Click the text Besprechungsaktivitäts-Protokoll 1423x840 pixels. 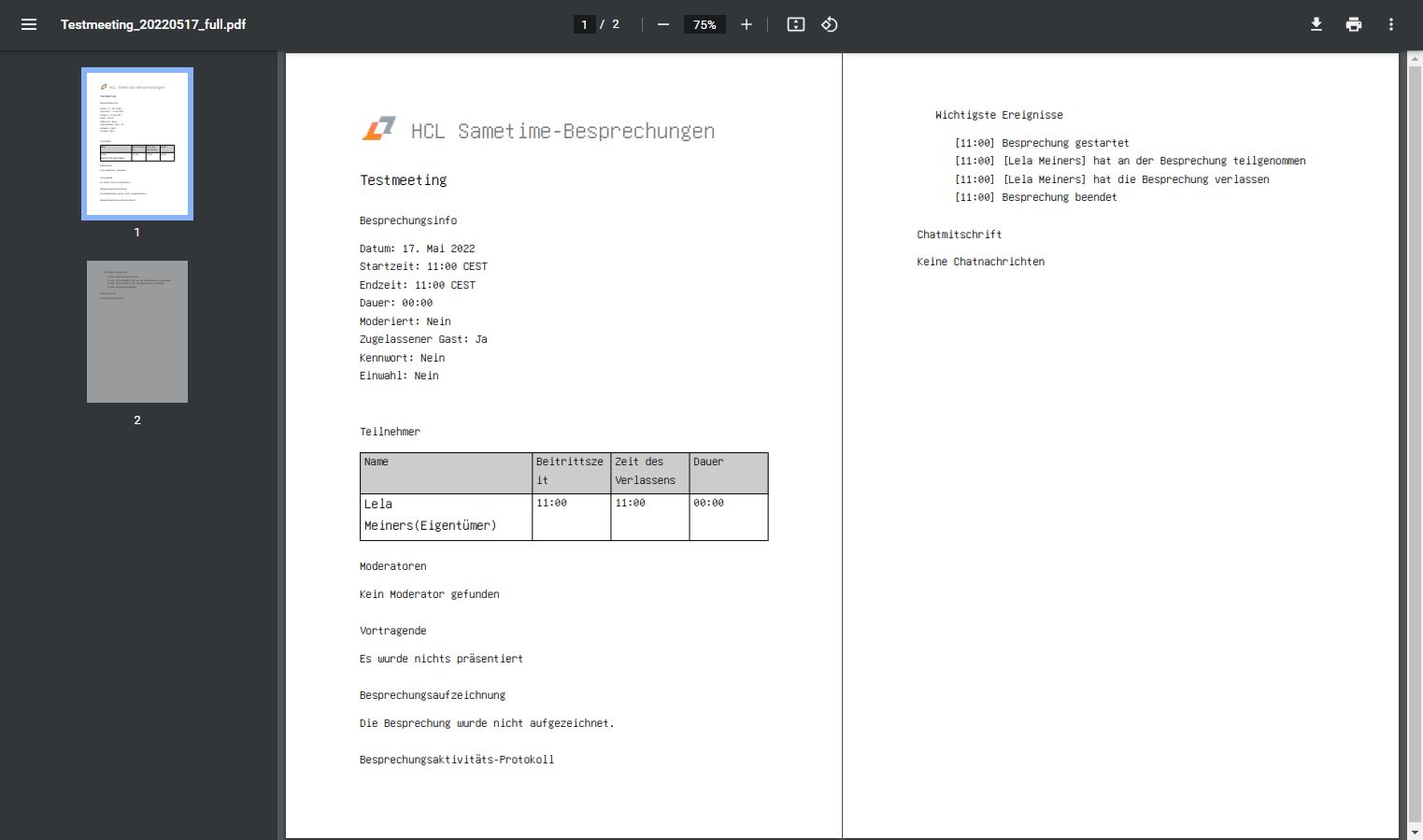(x=457, y=760)
